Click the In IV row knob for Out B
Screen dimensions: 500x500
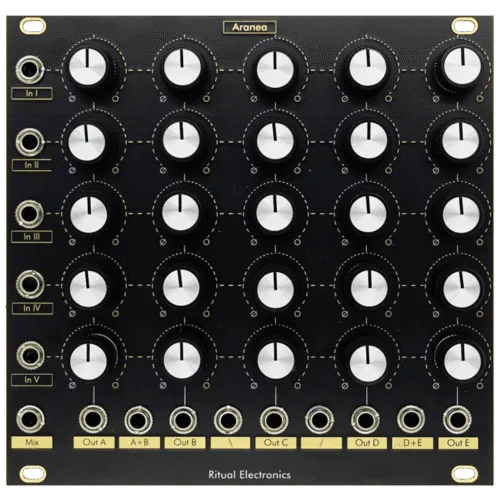point(181,287)
